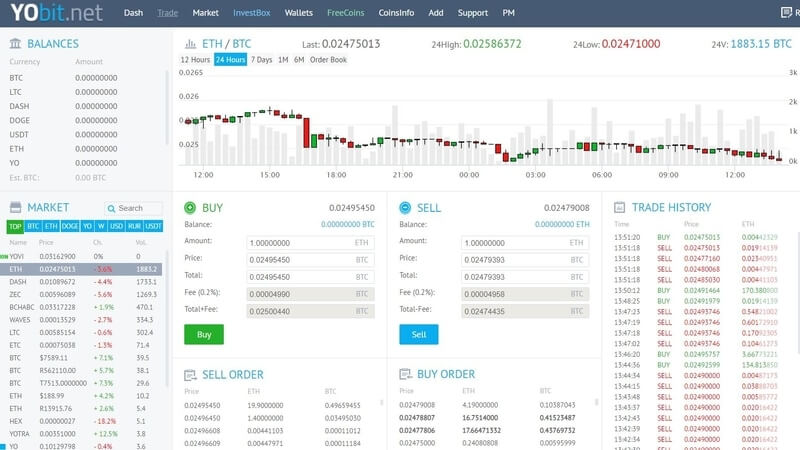Switch chart to 6M range

pos(299,60)
